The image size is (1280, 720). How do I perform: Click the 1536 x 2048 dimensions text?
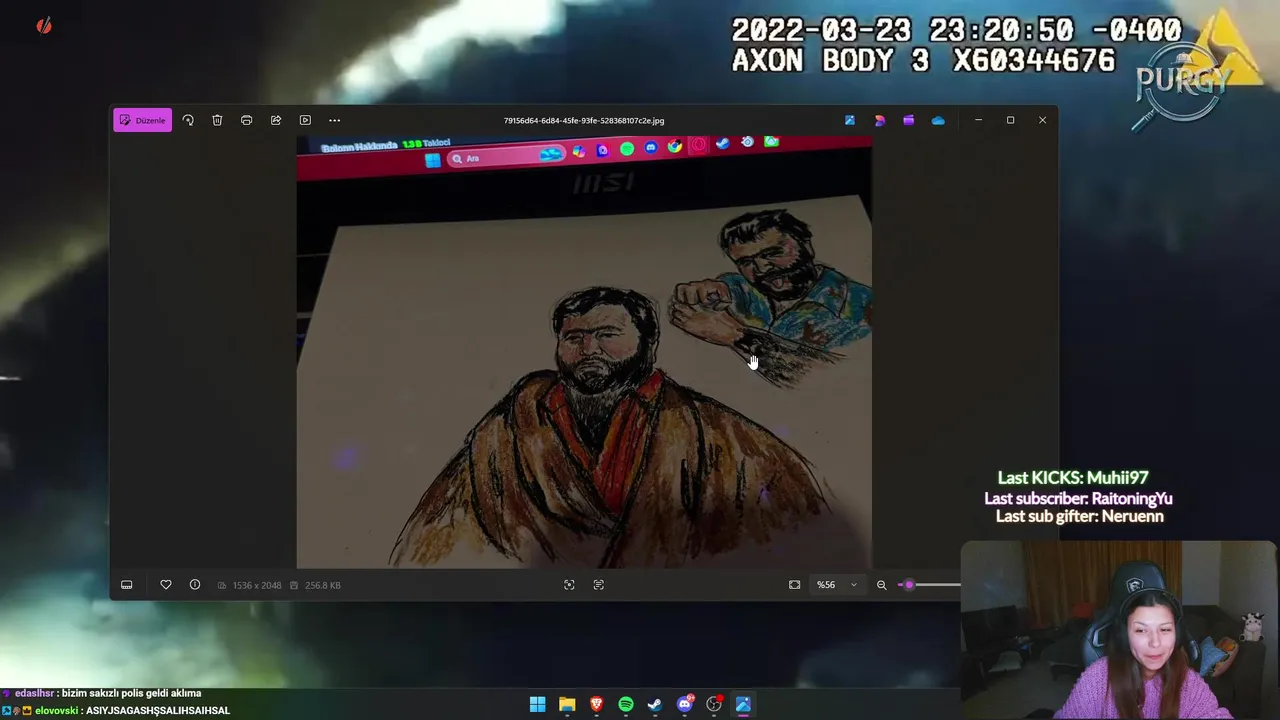coord(257,585)
